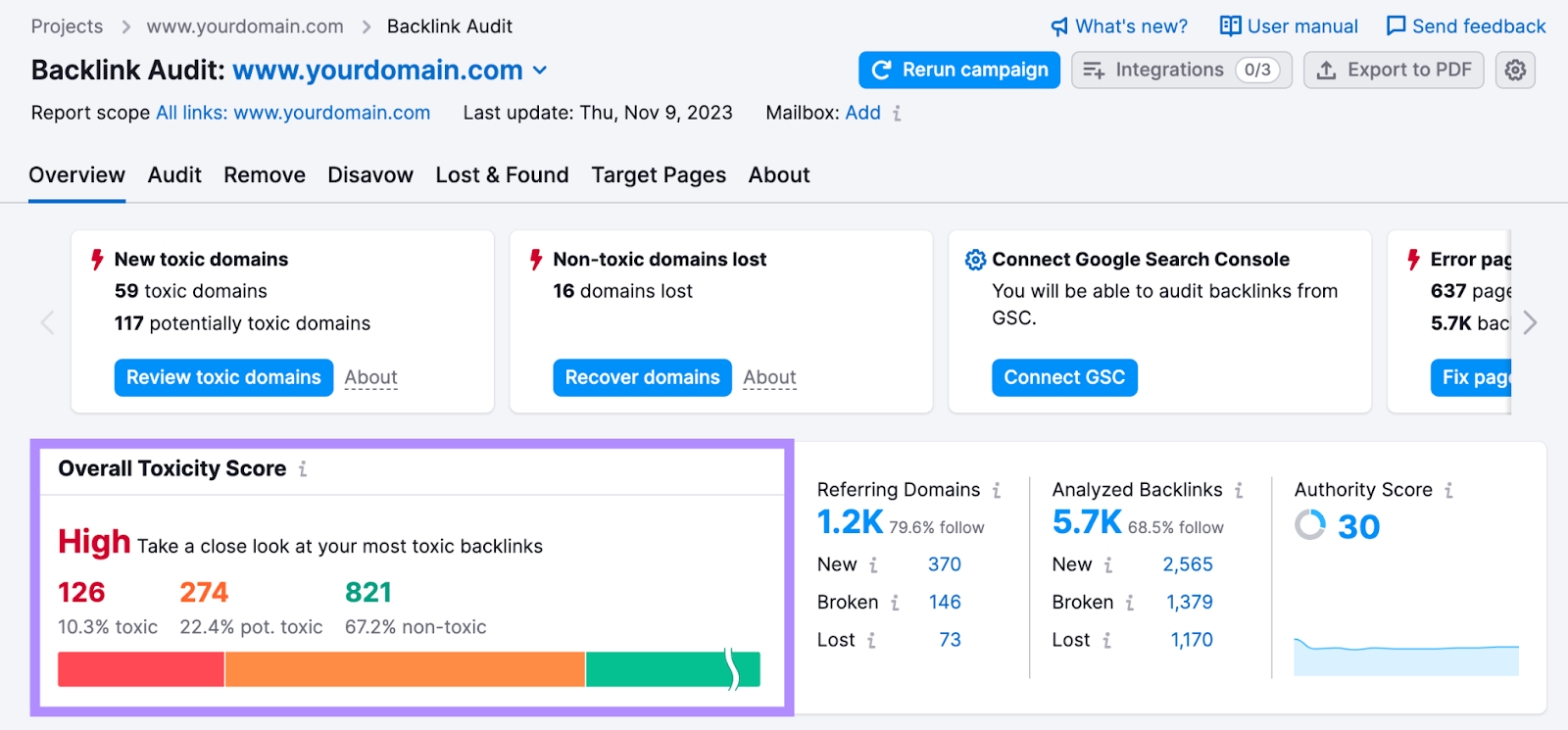Click the Authority Score trend chart
This screenshot has height=730, width=1568.
tap(1406, 657)
